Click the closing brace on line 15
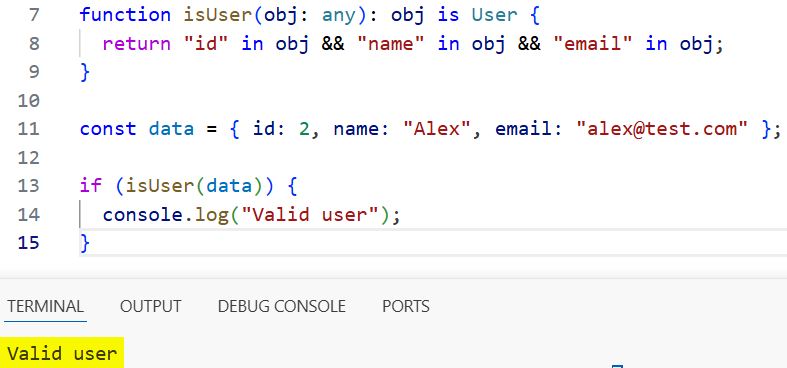 pos(85,243)
